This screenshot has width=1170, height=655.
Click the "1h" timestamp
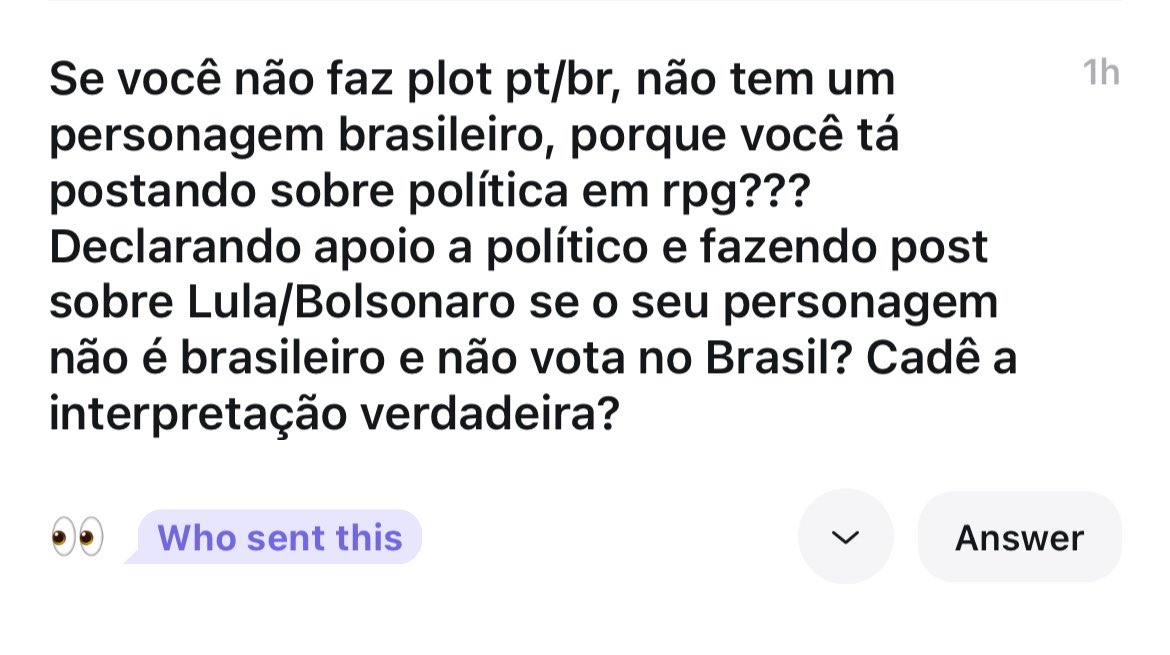tap(1101, 72)
